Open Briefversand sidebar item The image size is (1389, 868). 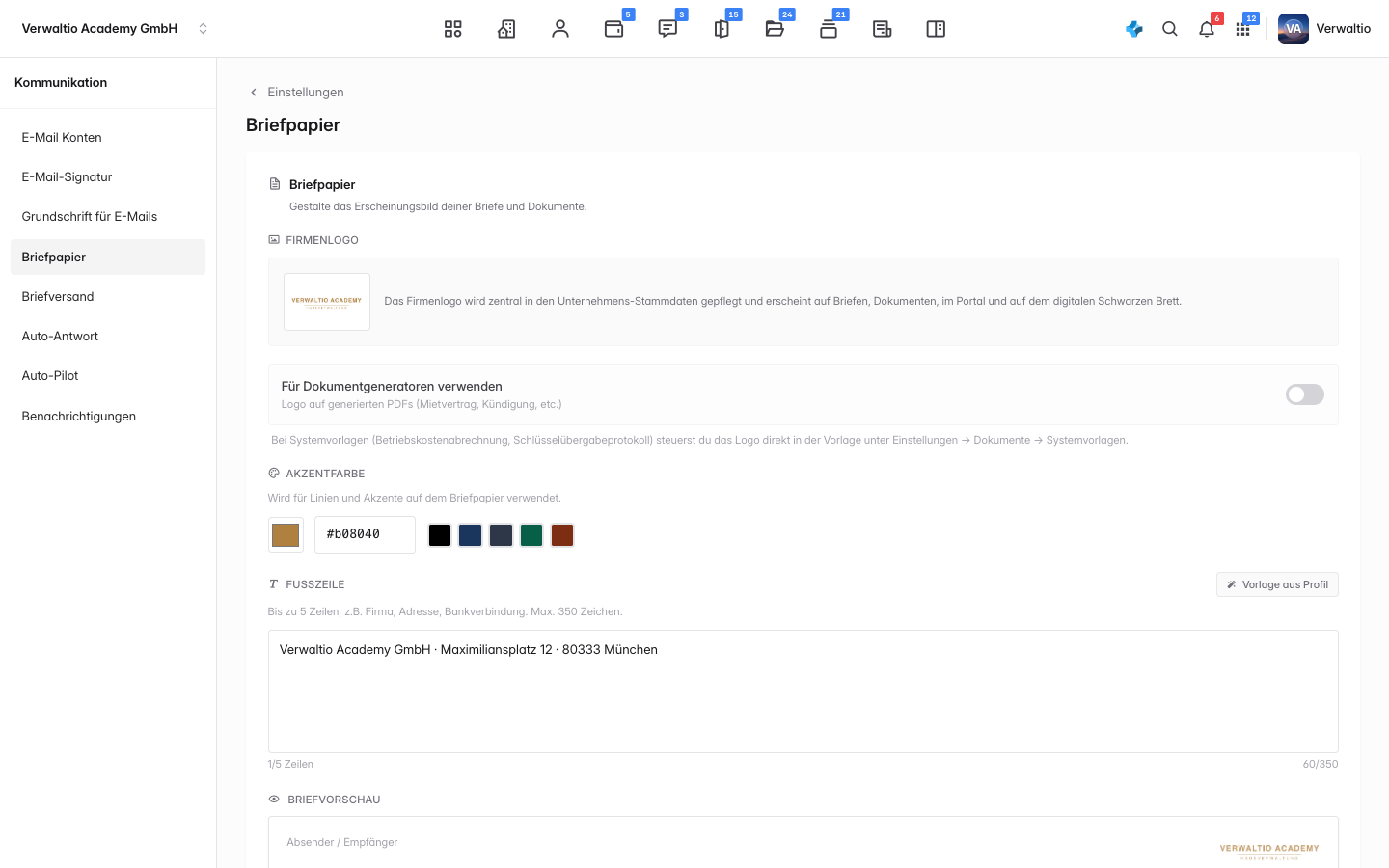coord(108,297)
